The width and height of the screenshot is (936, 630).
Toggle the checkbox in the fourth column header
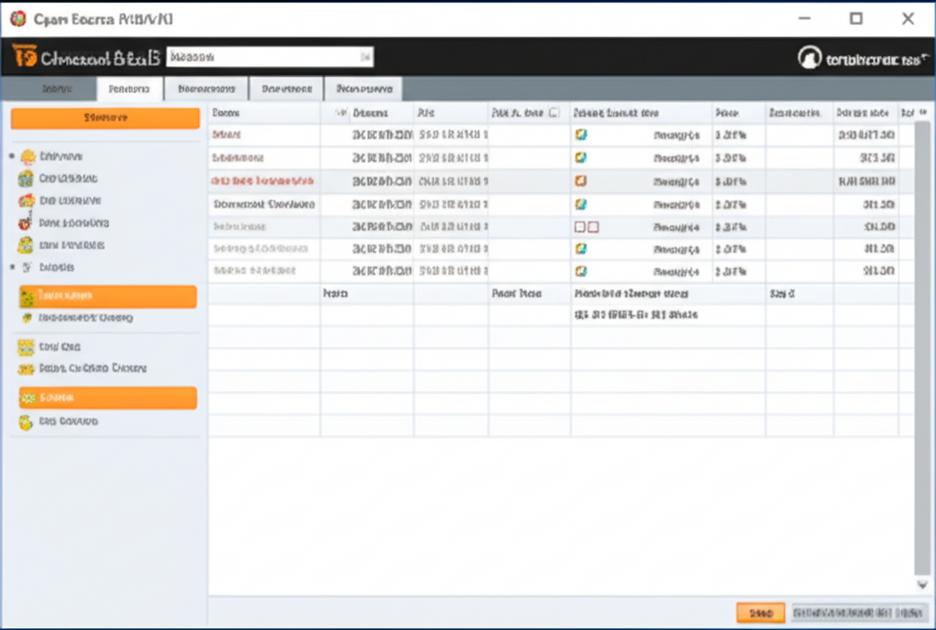click(x=554, y=112)
